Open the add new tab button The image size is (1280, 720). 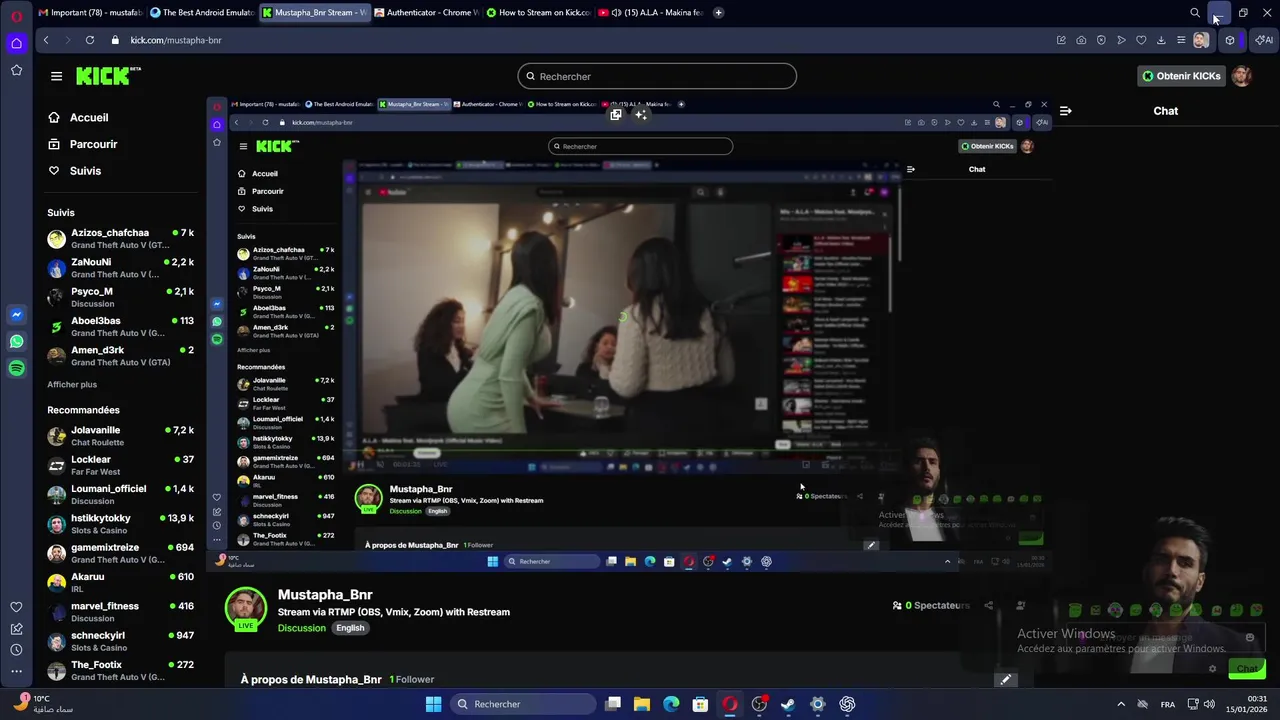(718, 13)
